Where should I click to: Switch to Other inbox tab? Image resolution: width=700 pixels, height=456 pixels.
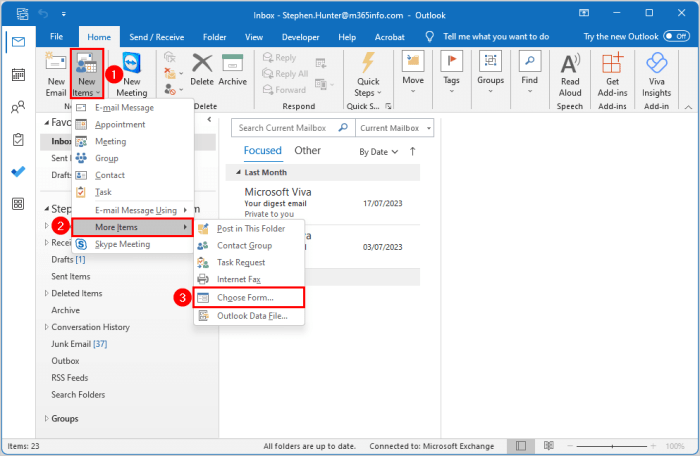coord(307,151)
